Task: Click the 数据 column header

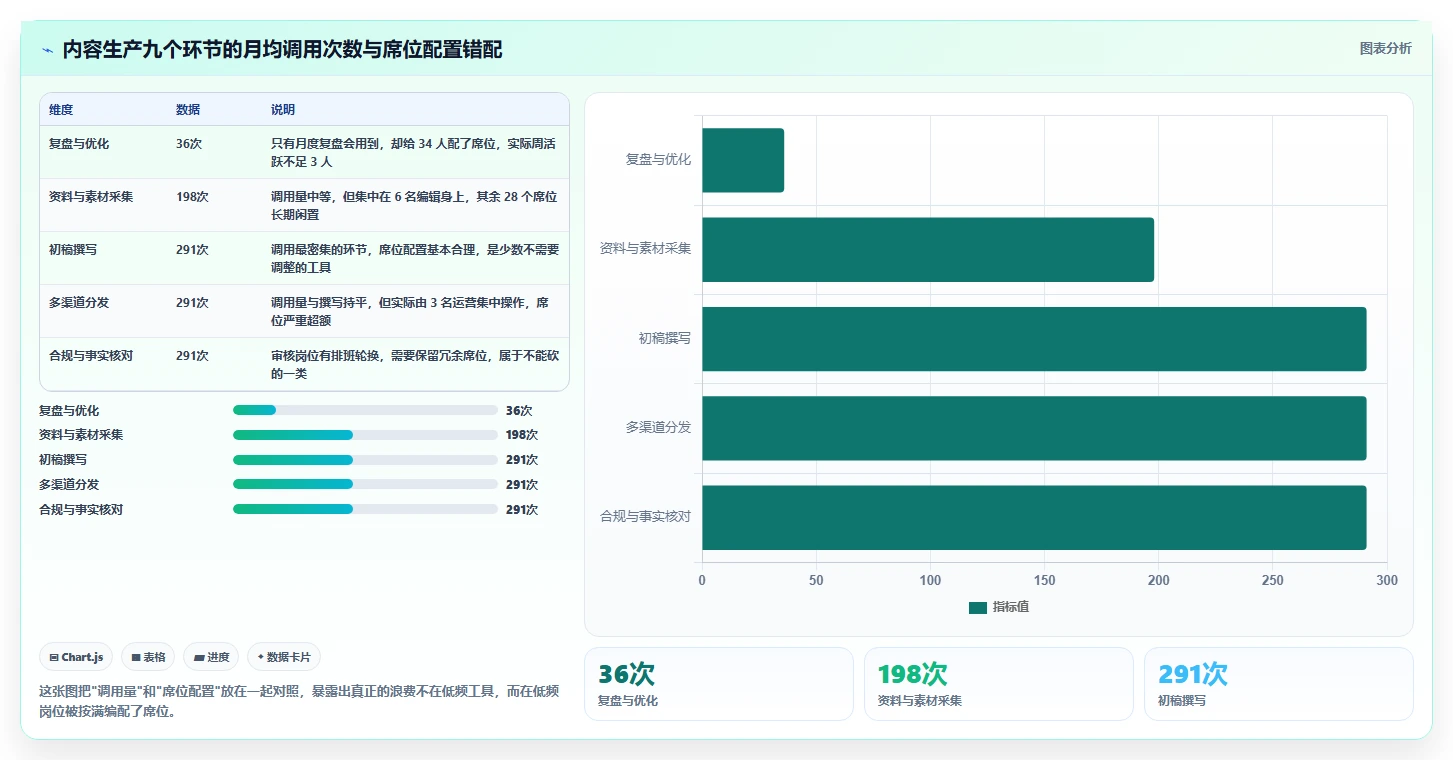Action: pyautogui.click(x=188, y=110)
